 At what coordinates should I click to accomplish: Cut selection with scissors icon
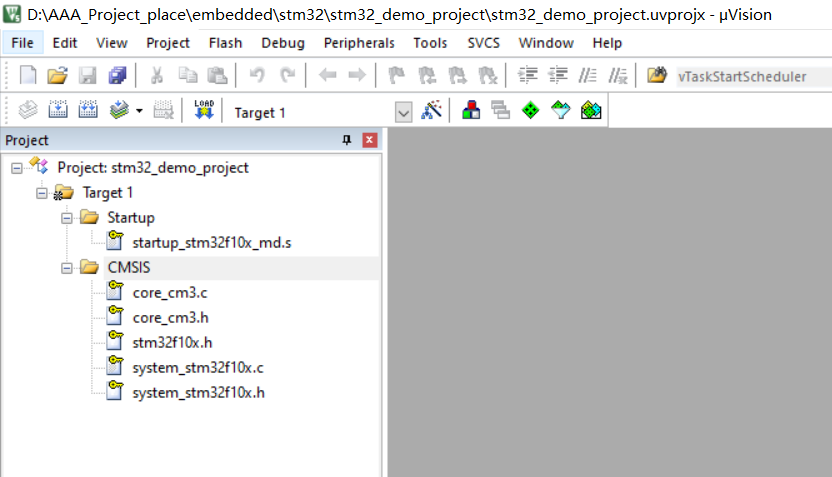(x=157, y=75)
